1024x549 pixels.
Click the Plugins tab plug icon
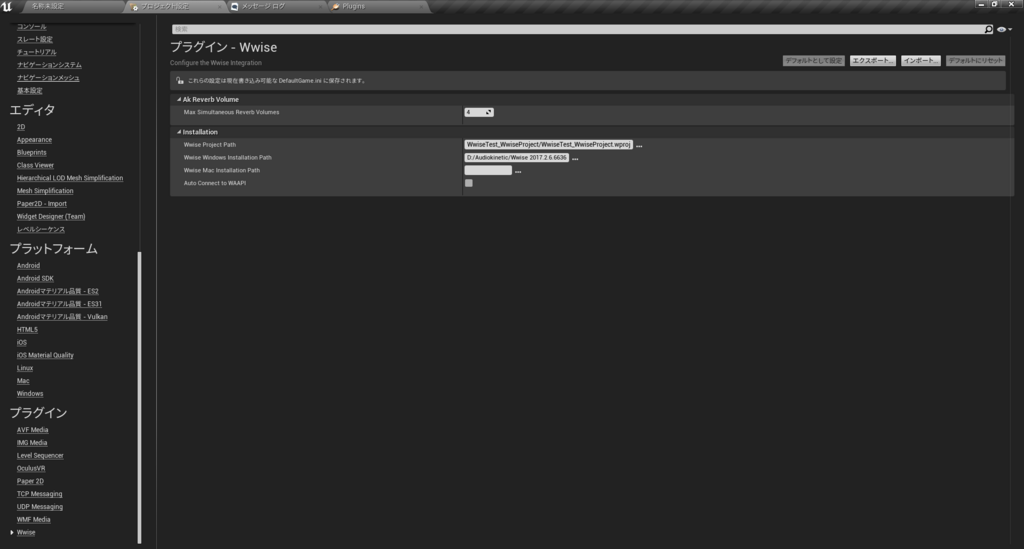[x=336, y=7]
